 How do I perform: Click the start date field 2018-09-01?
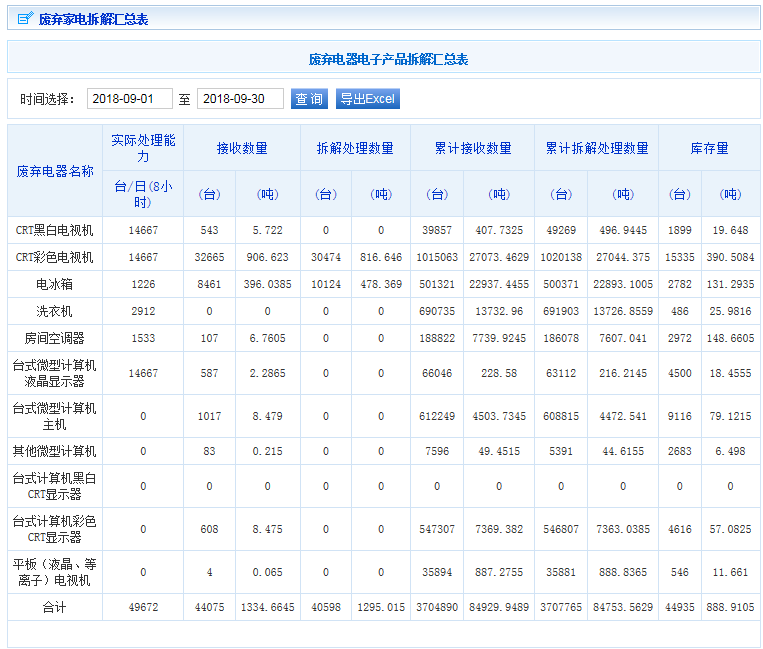pos(129,99)
